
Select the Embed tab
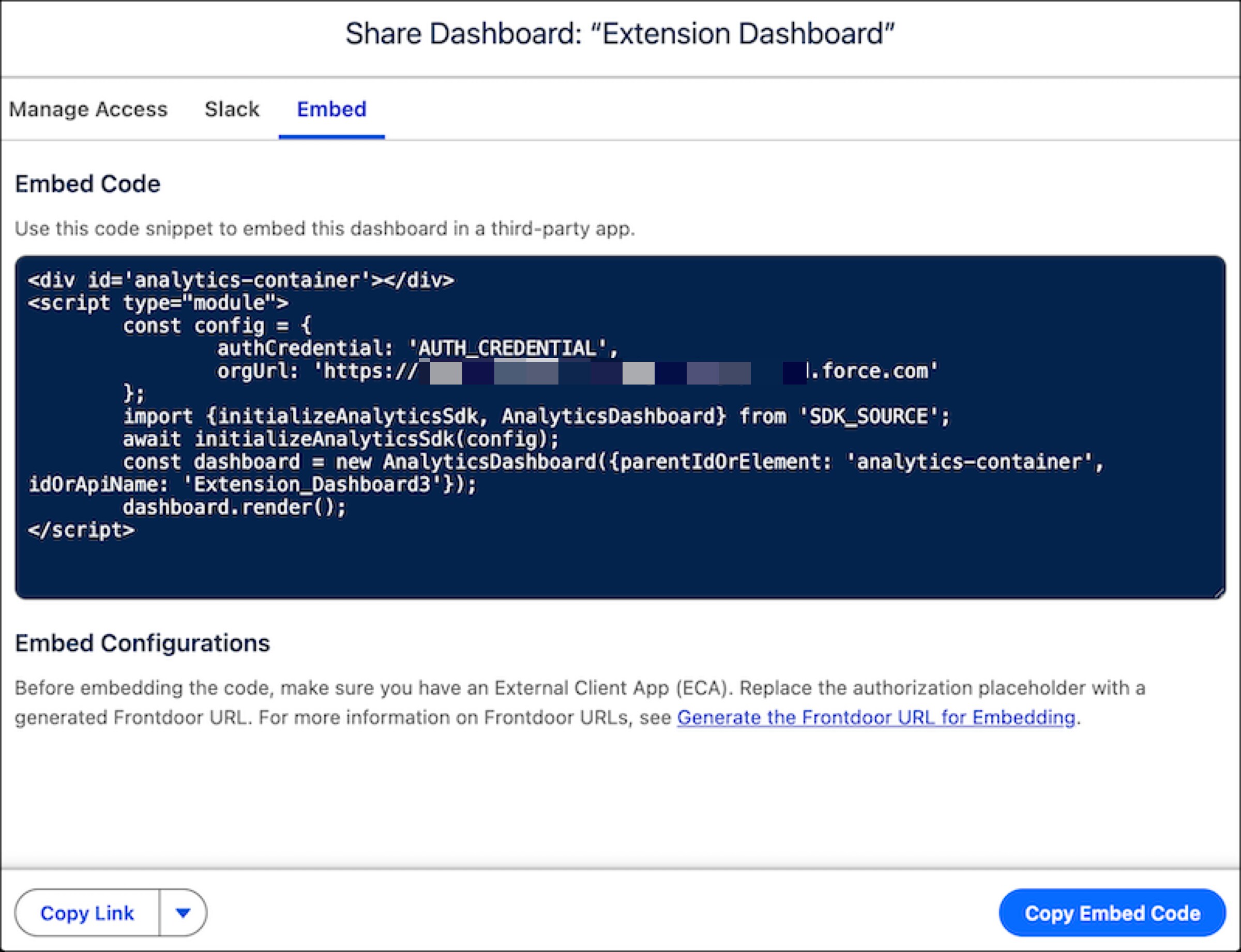331,110
